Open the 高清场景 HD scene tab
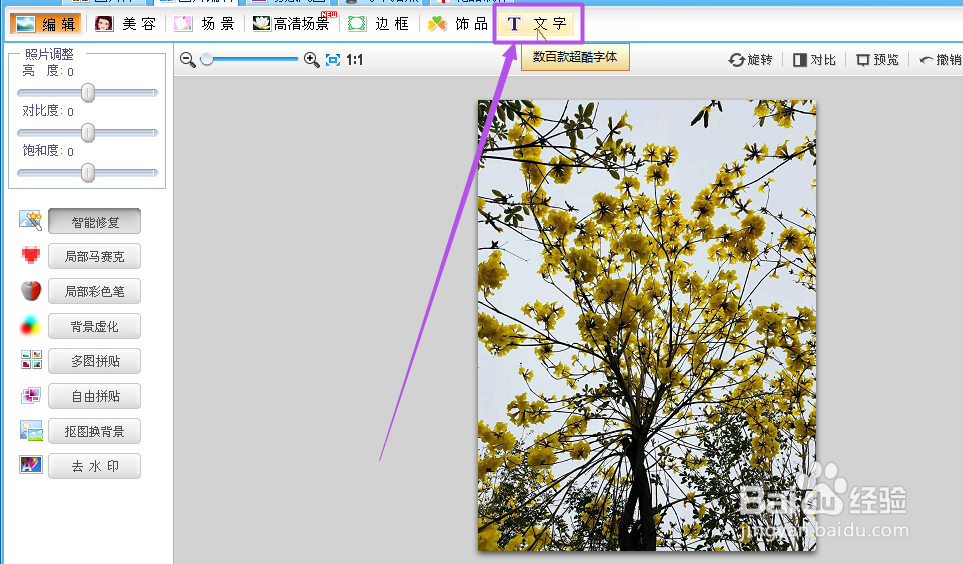This screenshot has width=963, height=564. pos(294,24)
